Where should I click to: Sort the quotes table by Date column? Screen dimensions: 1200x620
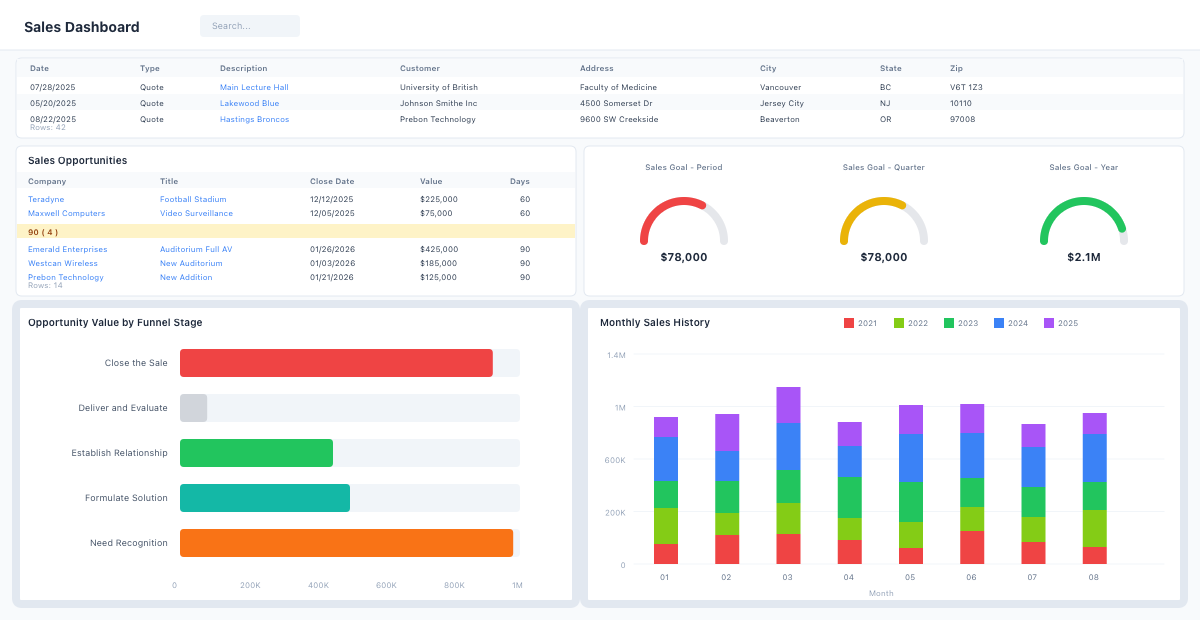click(x=39, y=68)
